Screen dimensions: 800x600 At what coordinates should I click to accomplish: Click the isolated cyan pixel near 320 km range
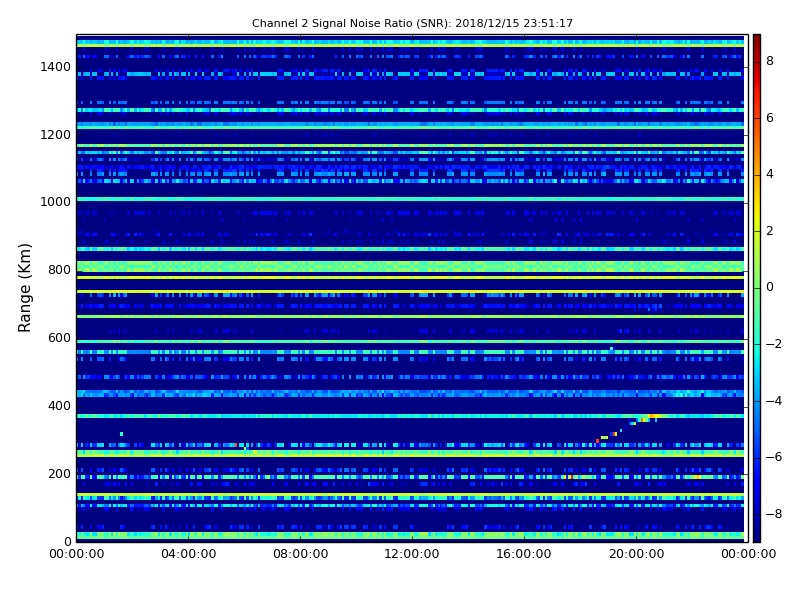pos(121,434)
